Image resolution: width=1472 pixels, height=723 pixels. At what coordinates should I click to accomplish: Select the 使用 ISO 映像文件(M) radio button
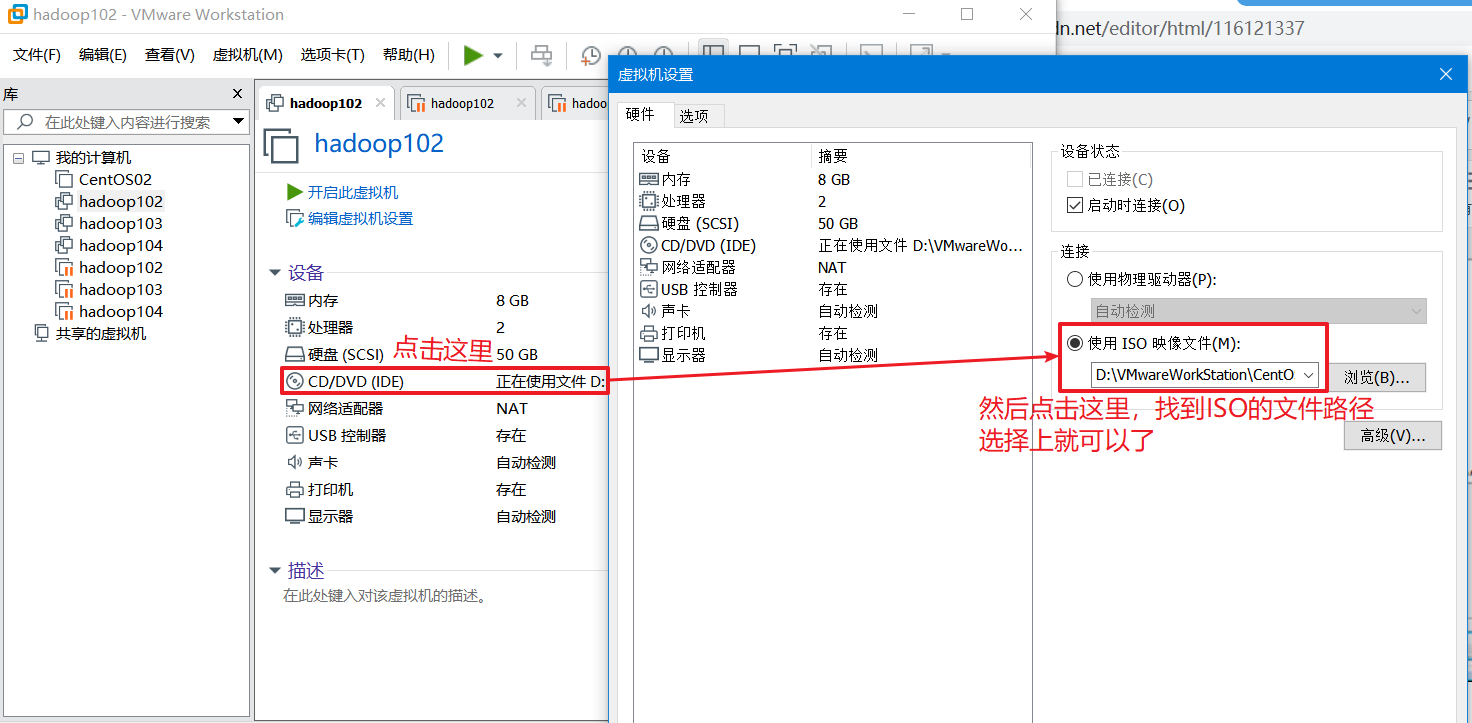coord(1075,343)
